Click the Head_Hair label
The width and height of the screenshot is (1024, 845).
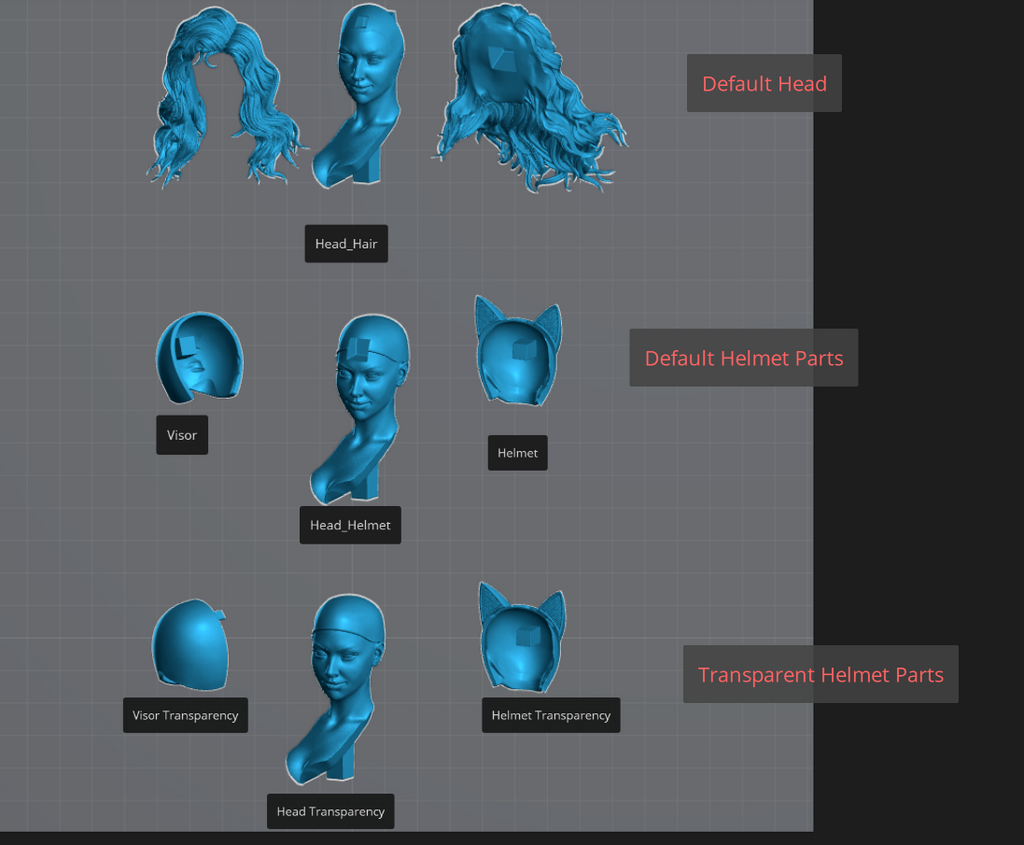(x=346, y=244)
